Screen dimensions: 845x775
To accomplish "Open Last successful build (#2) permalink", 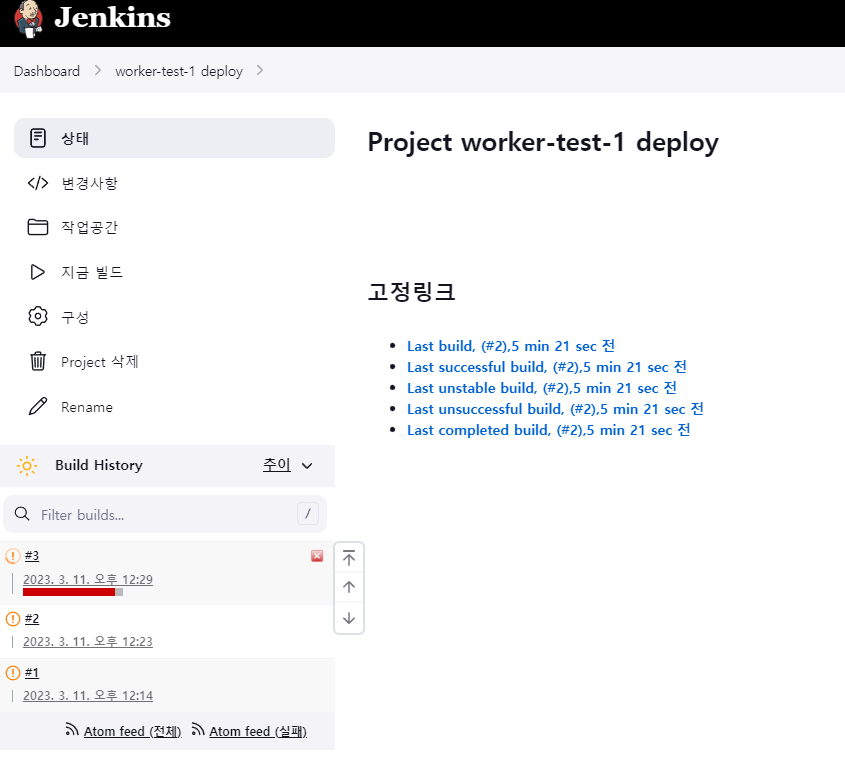I will (546, 367).
